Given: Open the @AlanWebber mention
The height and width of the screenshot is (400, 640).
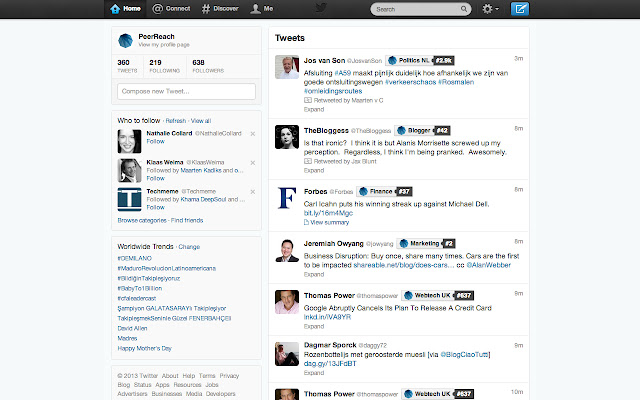Looking at the screenshot, I should pyautogui.click(x=489, y=265).
